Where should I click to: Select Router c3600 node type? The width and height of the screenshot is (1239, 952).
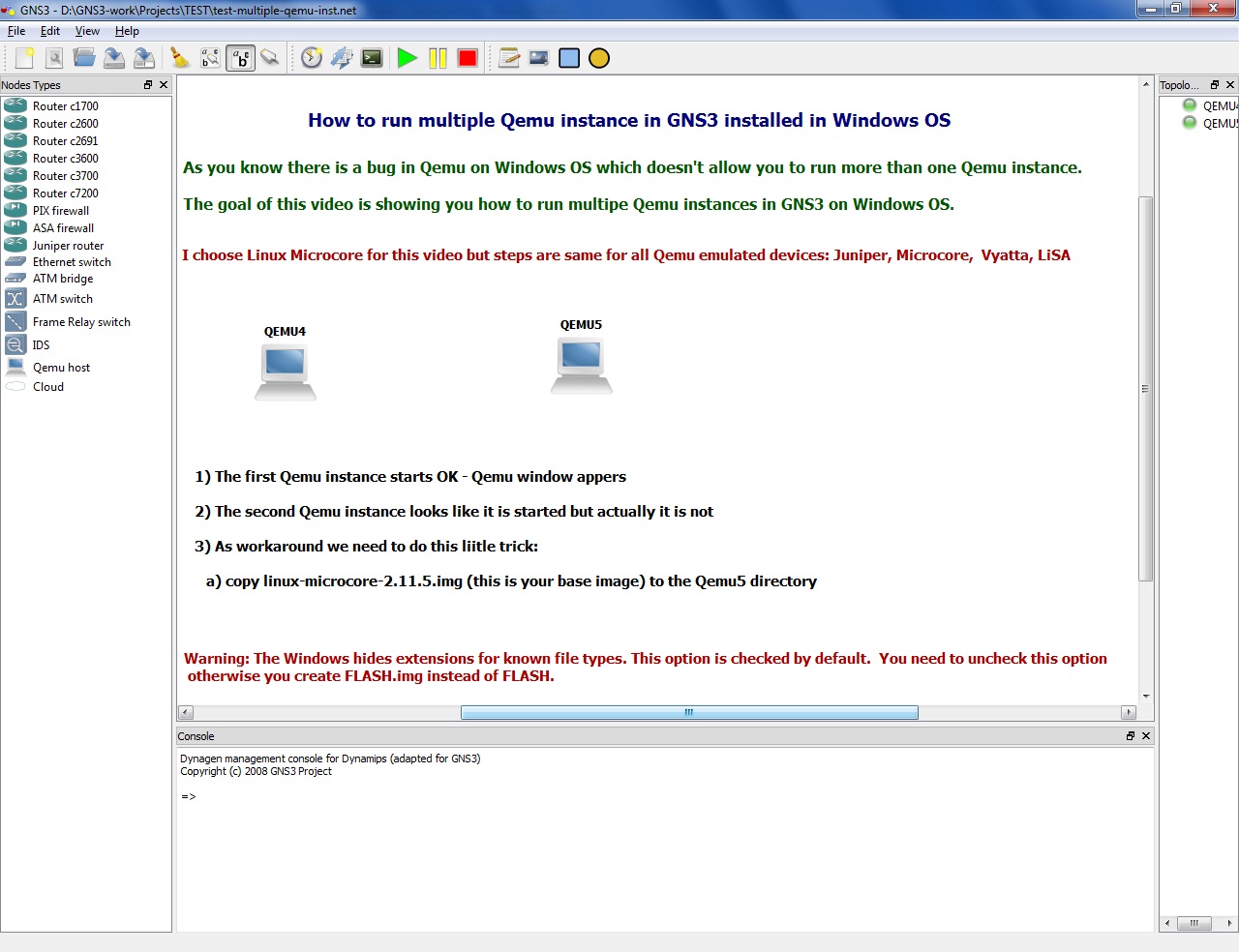[x=66, y=159]
